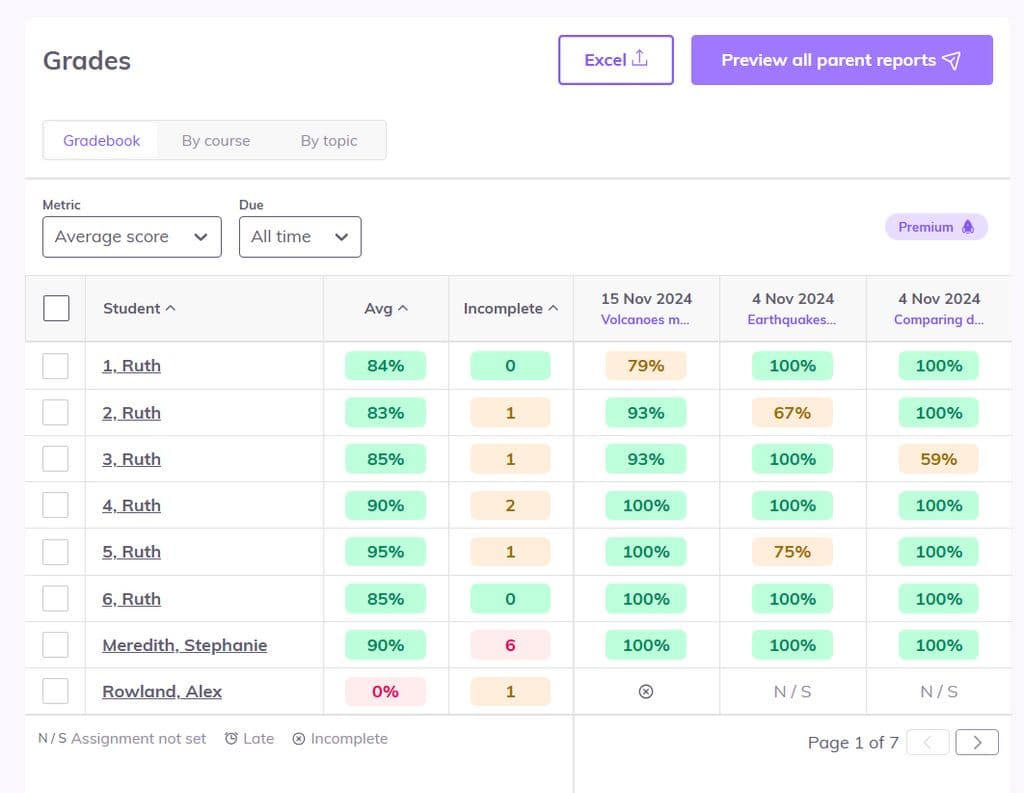Open the Volcanoes assignment link in the header
Image resolution: width=1024 pixels, height=793 pixels.
point(646,320)
